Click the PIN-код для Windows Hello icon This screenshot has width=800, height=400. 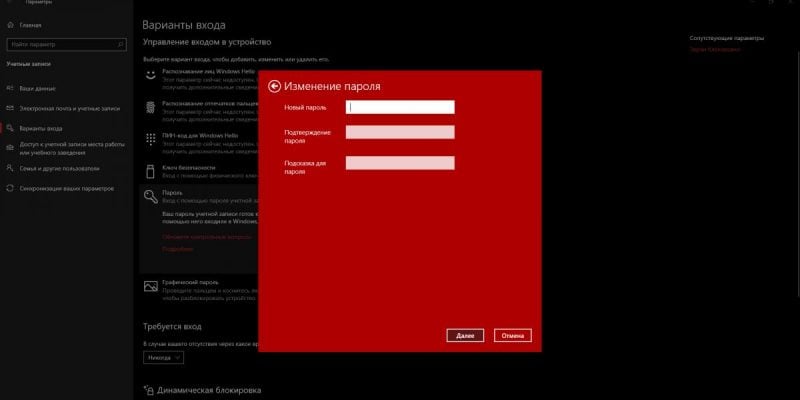[150, 137]
